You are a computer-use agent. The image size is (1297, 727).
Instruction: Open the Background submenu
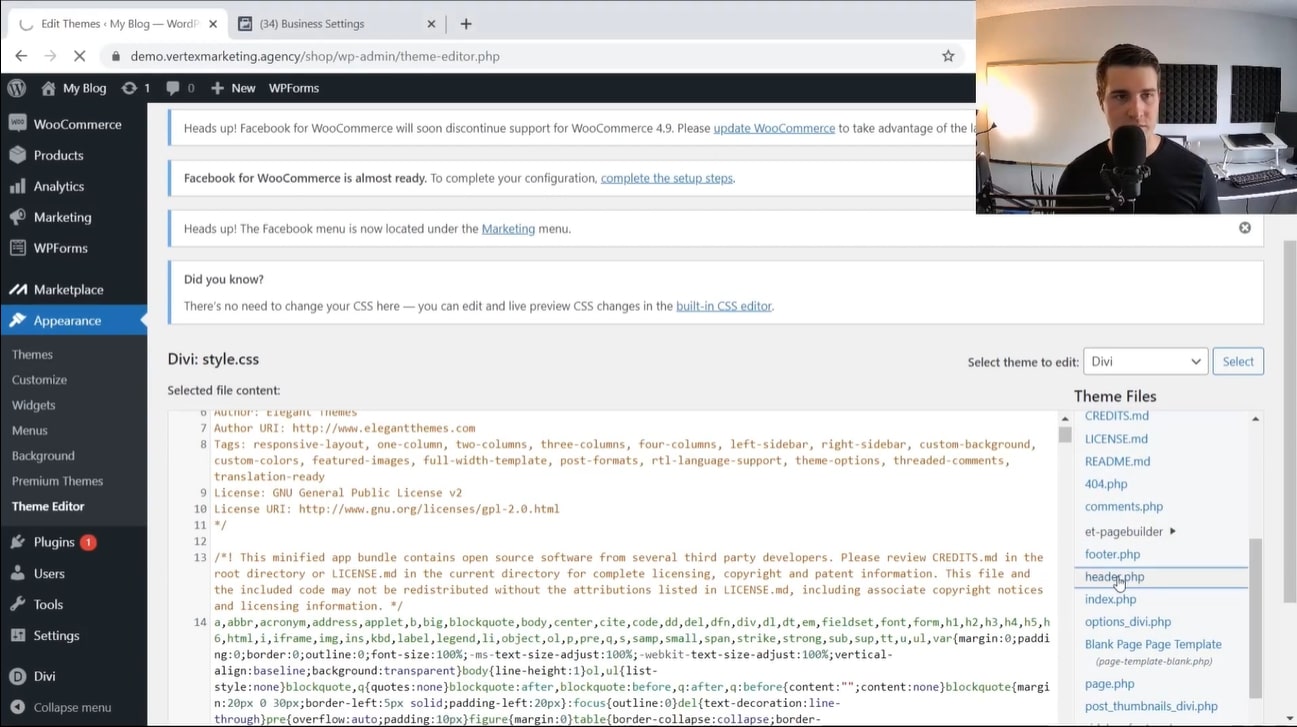coord(44,455)
